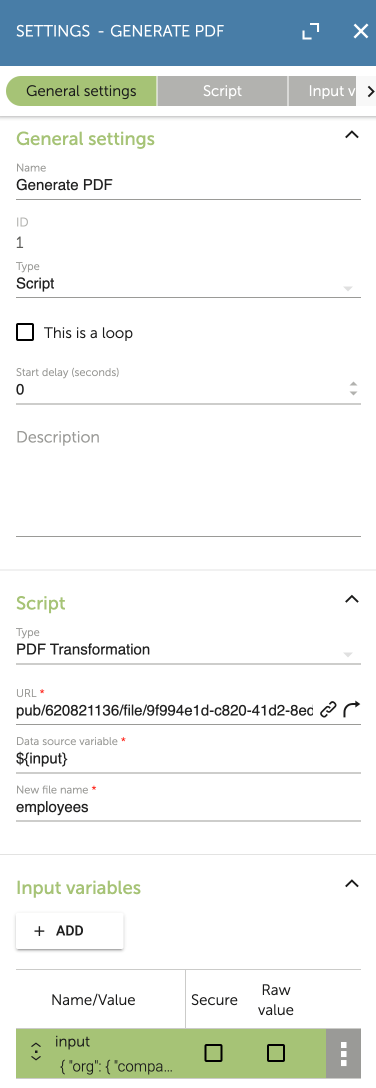Open the URL with the arrow icon
The height and width of the screenshot is (1088, 376).
click(x=352, y=709)
